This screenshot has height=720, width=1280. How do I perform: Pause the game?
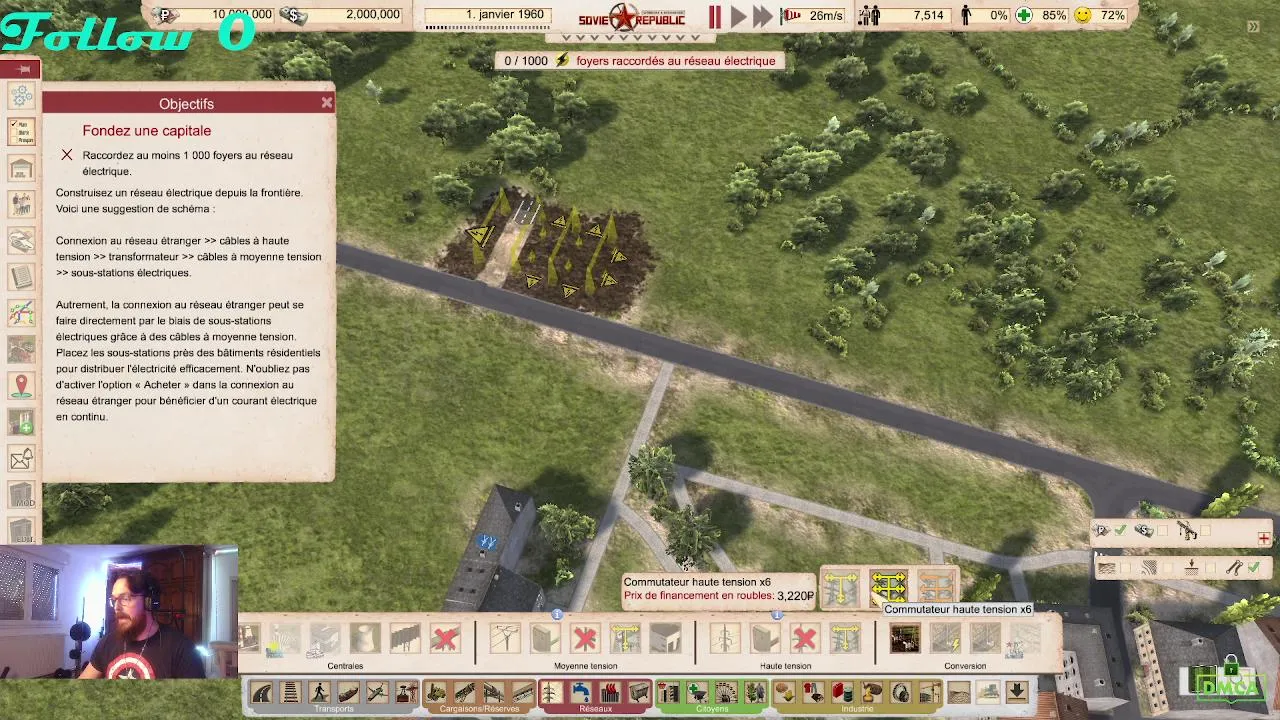[715, 16]
